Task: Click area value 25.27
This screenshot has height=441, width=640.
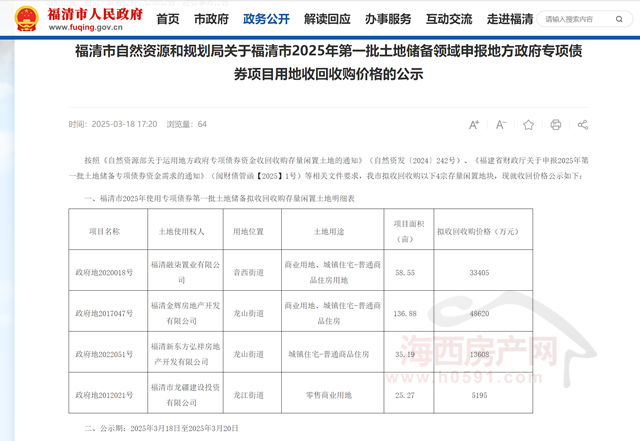Action: tap(405, 395)
